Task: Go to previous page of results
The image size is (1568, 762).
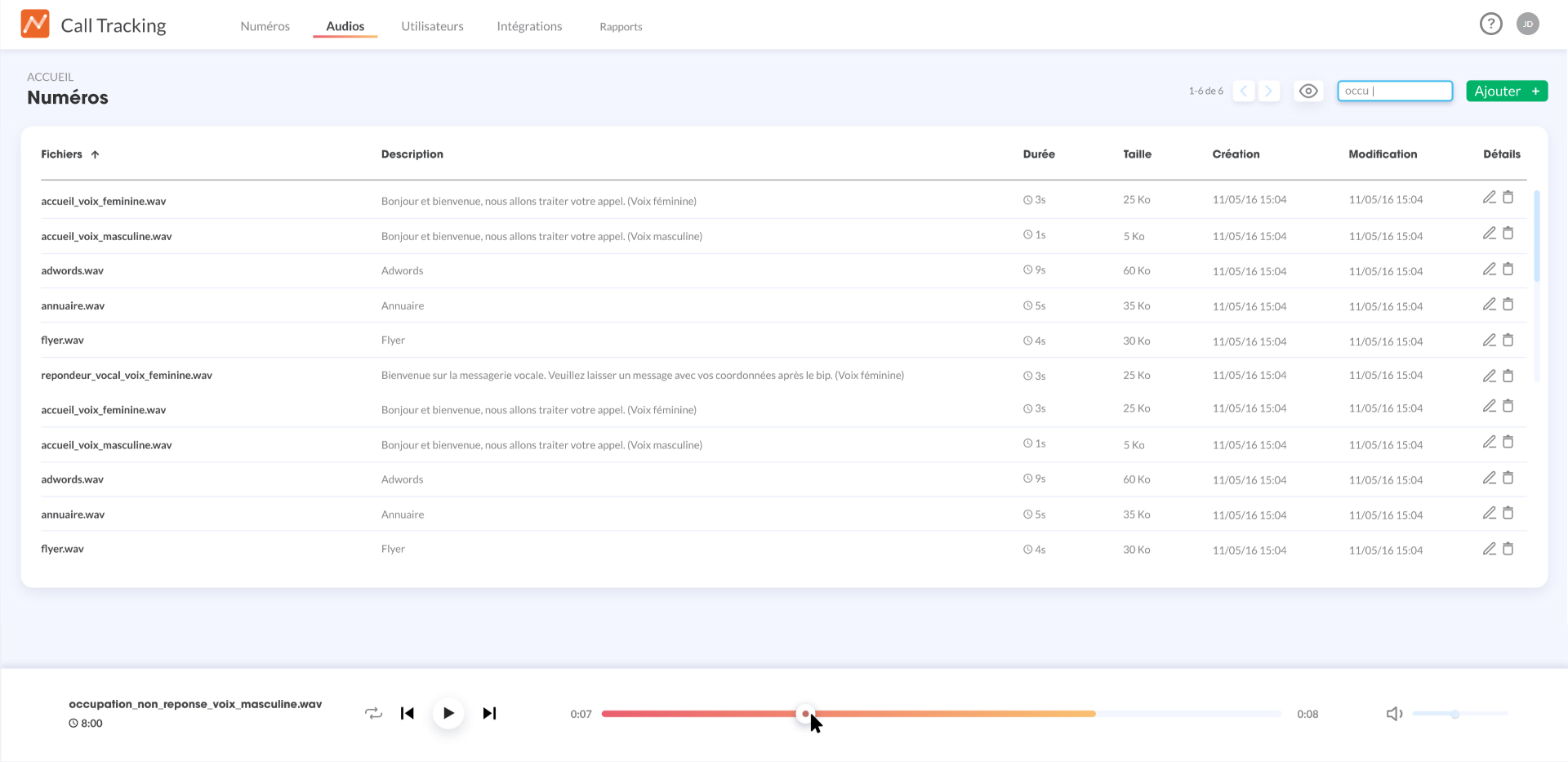Action: [x=1244, y=91]
